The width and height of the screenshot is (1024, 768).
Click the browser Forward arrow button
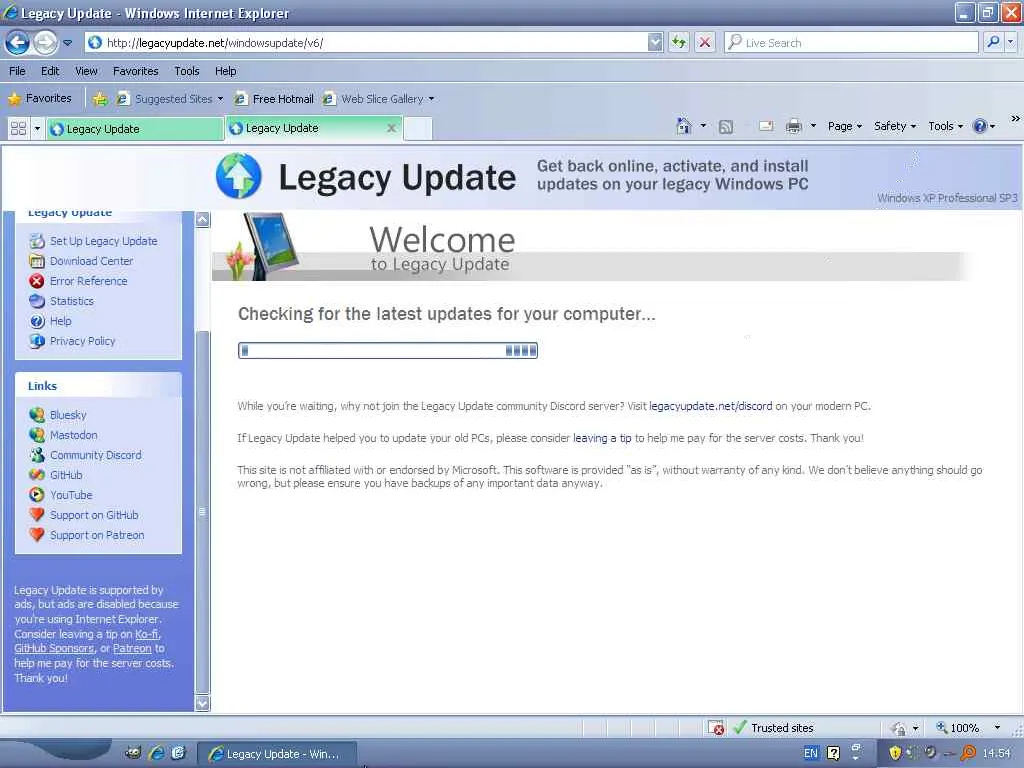45,42
